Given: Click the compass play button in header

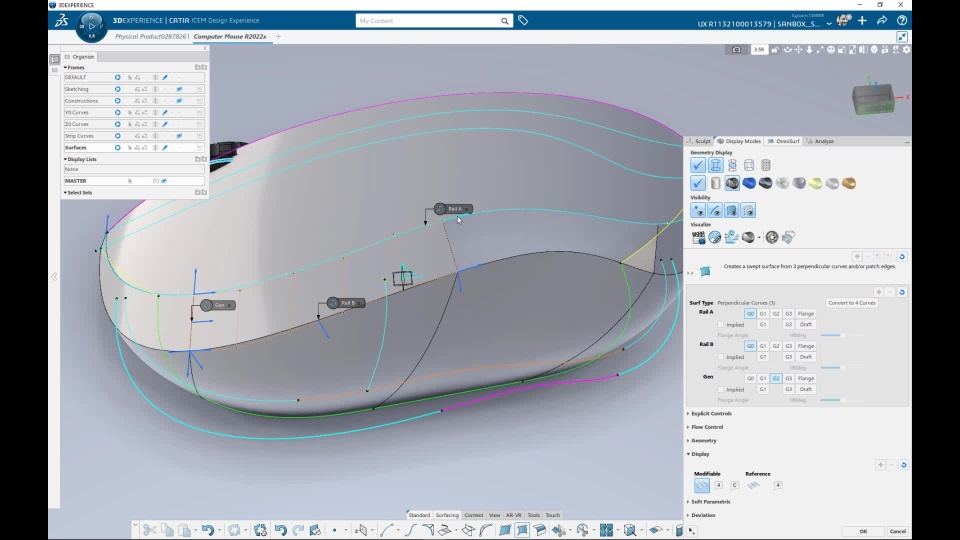Looking at the screenshot, I should tap(92, 26).
